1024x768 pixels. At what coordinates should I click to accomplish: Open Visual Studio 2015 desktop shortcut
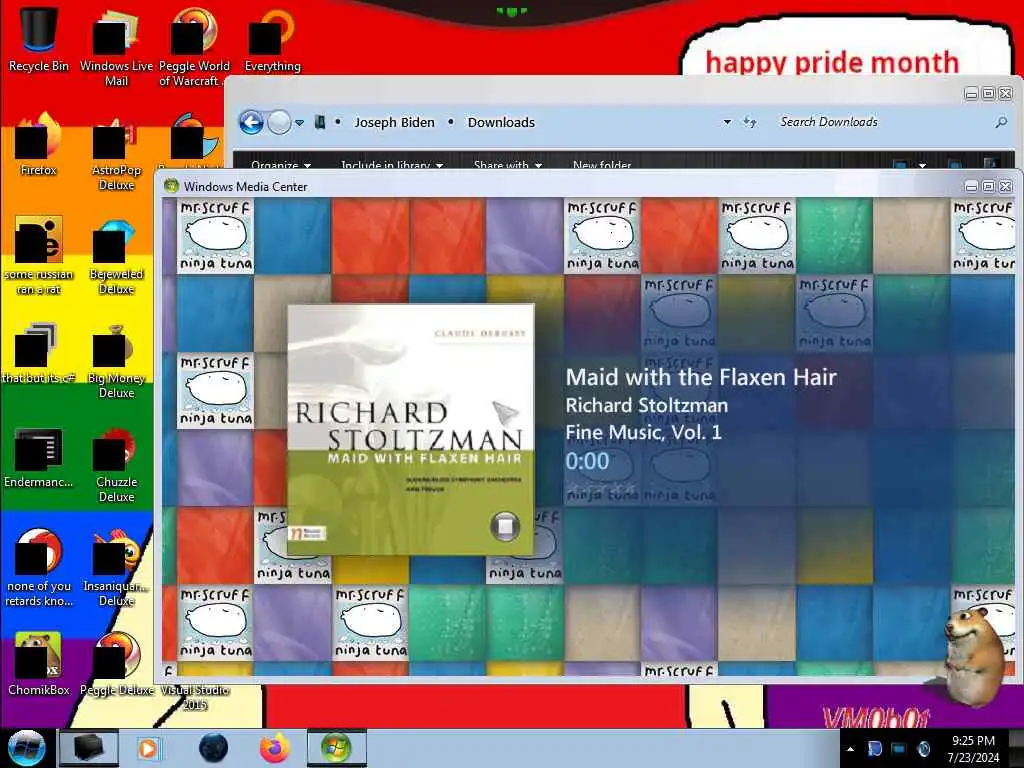[x=195, y=697]
